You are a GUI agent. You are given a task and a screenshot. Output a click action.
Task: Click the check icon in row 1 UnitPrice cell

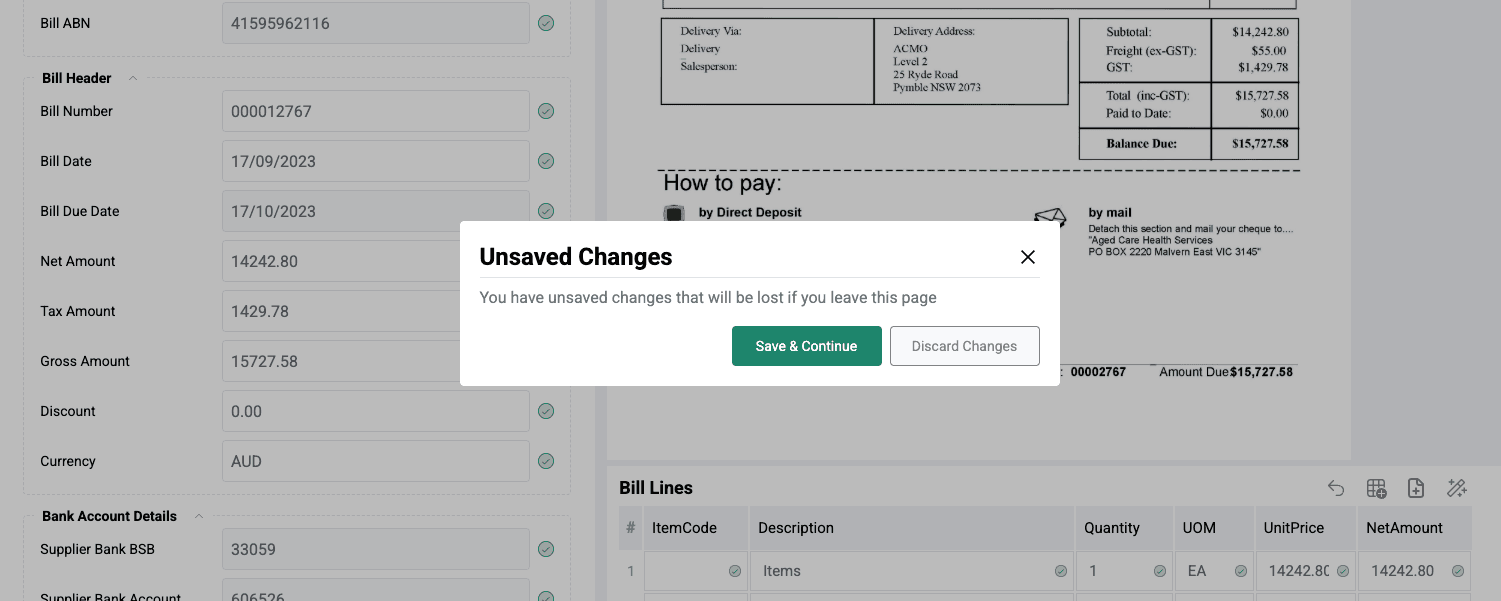click(x=1343, y=571)
